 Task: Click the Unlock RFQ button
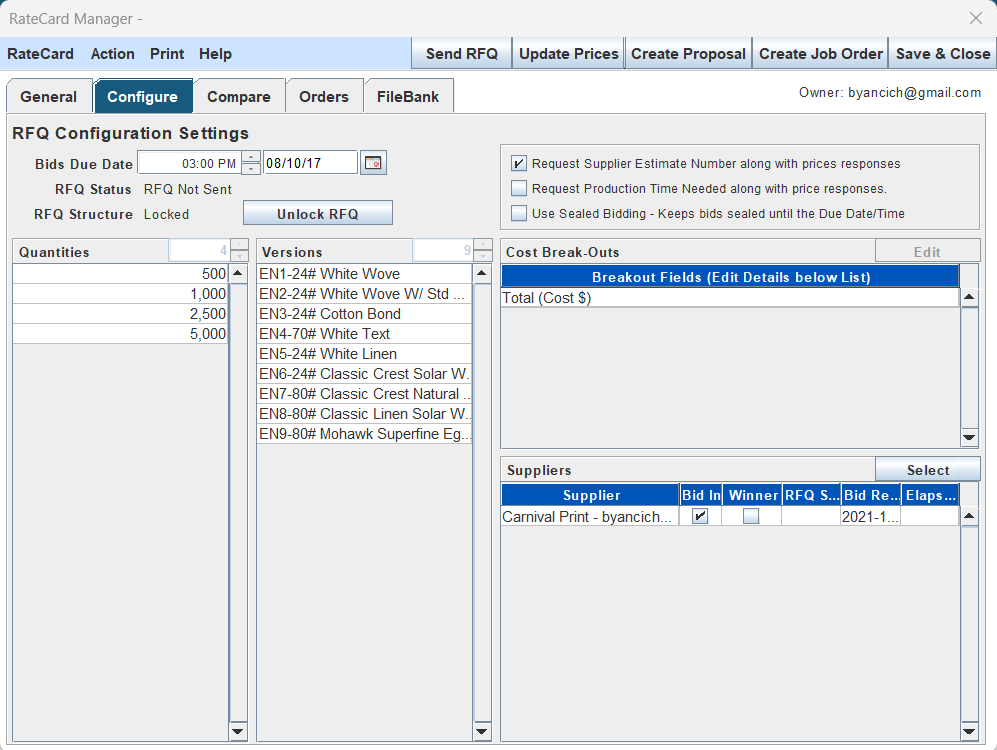point(318,214)
